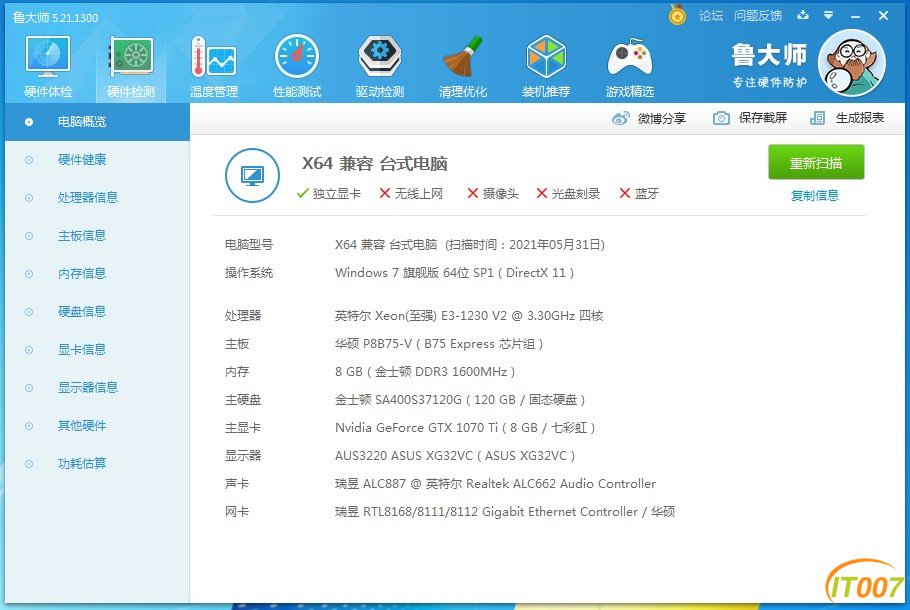This screenshot has width=910, height=610.
Task: Click the 光盘刻录 status indicator
Action: (x=568, y=194)
